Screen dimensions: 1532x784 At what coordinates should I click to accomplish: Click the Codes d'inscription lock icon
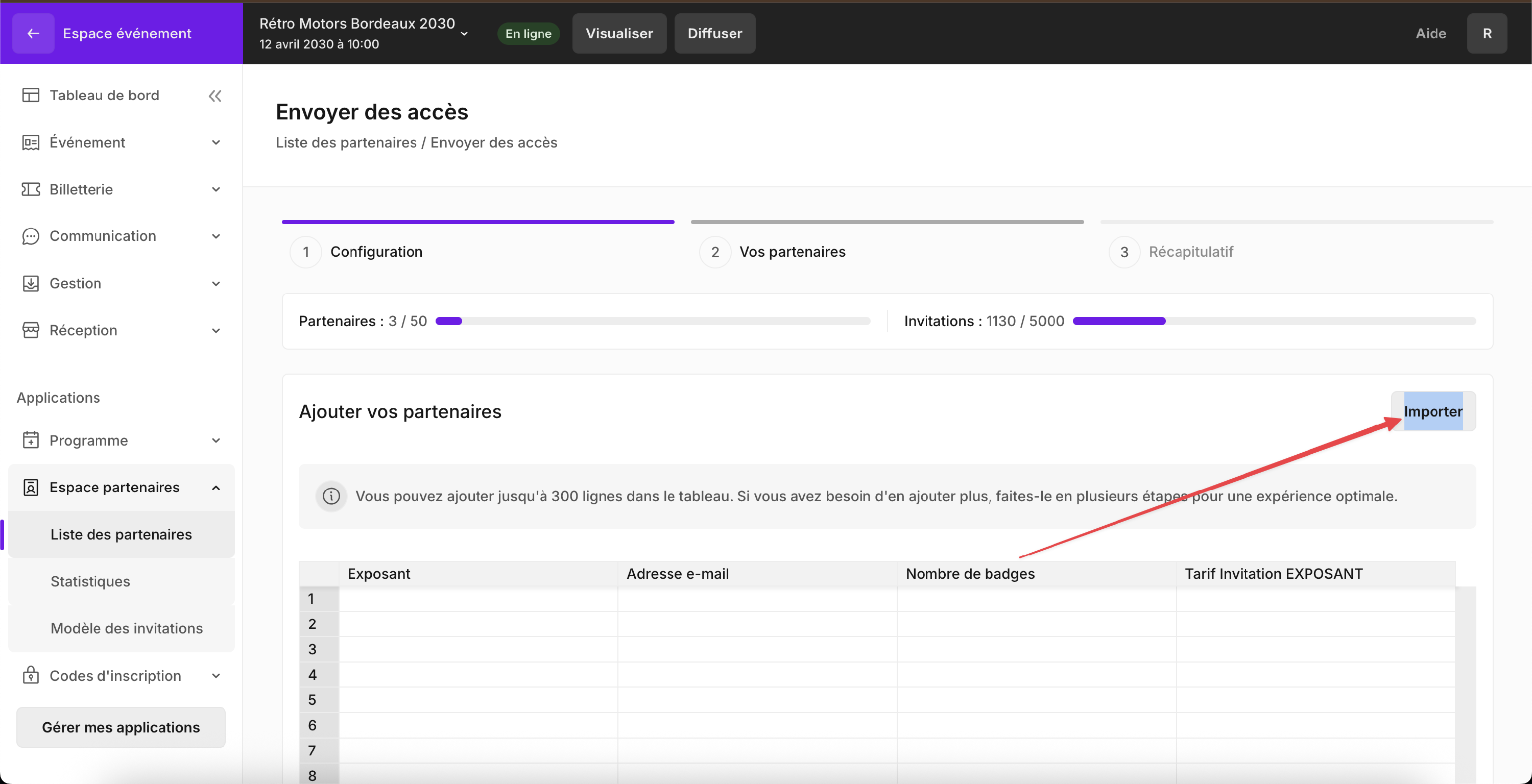[30, 675]
